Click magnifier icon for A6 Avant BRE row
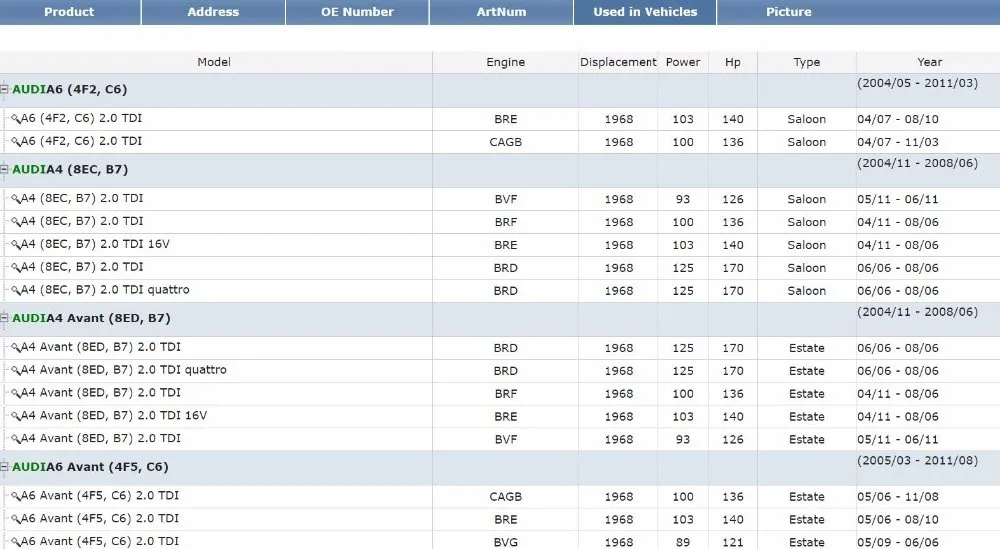Screen dimensions: 1000x549 (x=16, y=519)
